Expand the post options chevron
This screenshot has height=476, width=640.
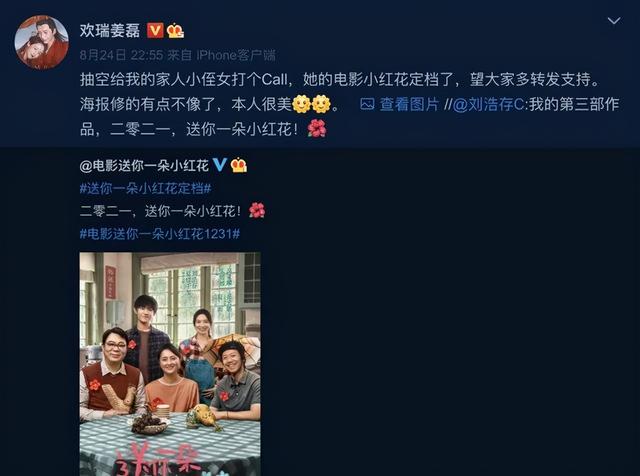pyautogui.click(x=614, y=20)
